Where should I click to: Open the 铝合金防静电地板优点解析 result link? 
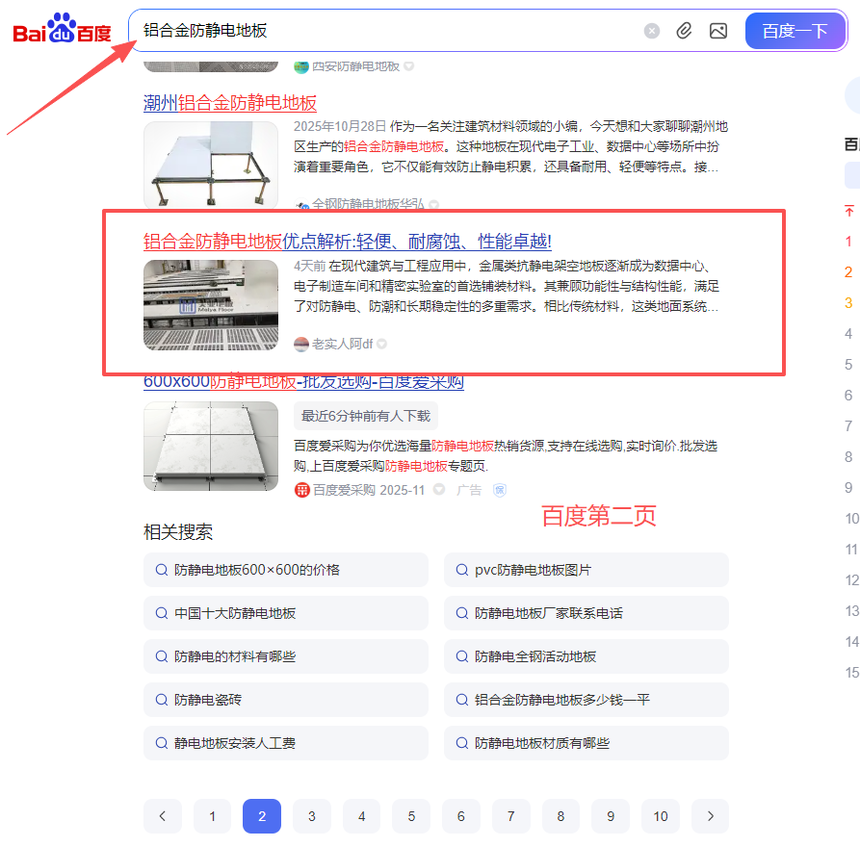coord(347,241)
